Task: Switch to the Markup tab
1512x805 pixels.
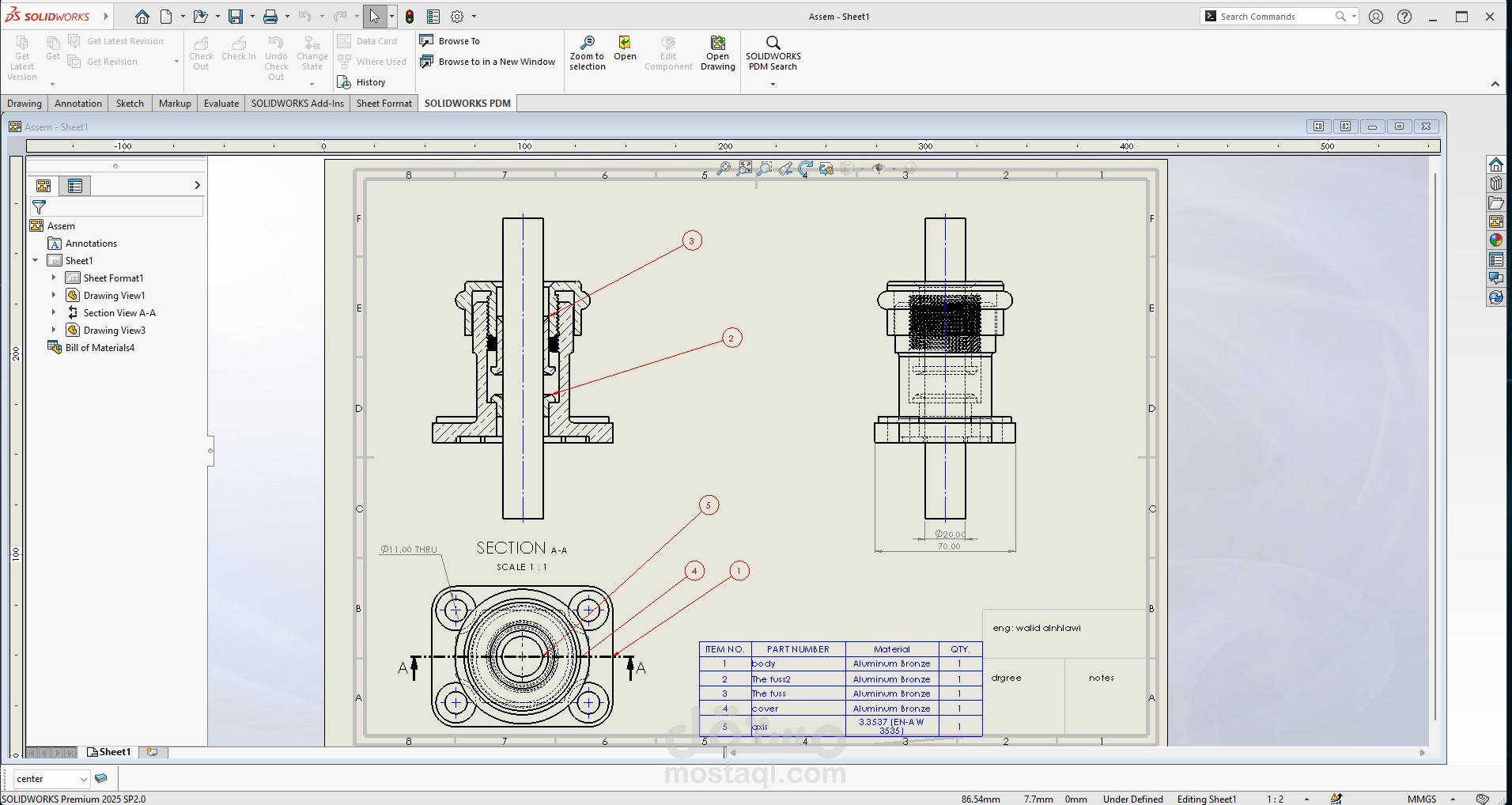Action: (x=175, y=104)
